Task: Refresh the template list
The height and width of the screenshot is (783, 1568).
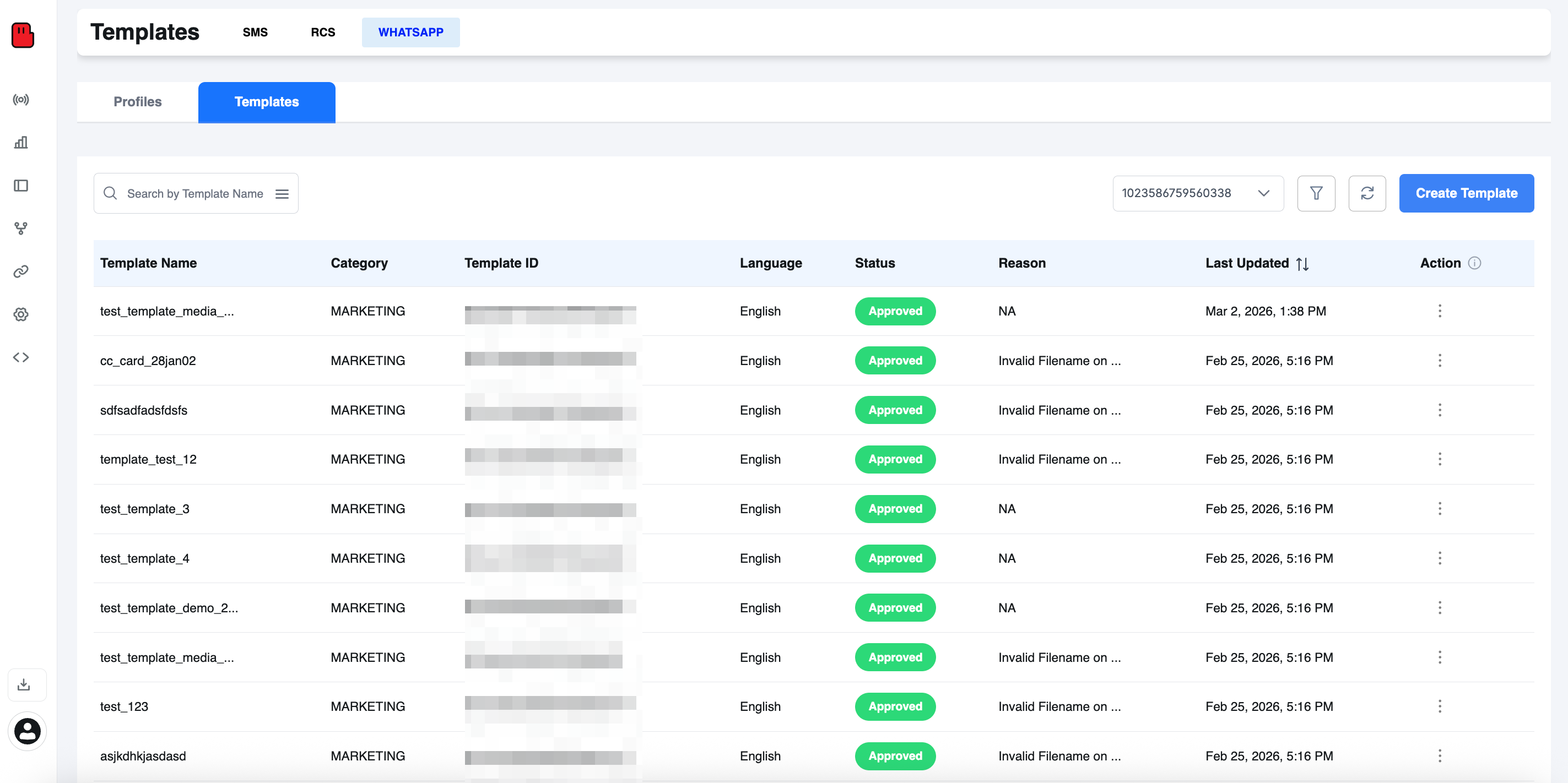Action: click(x=1367, y=193)
